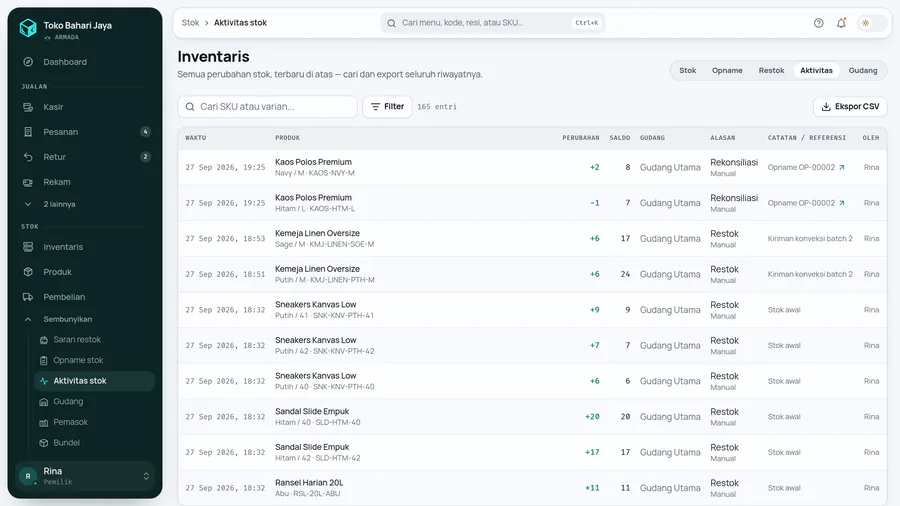
Task: Open the Kasir page
Action: click(85, 107)
